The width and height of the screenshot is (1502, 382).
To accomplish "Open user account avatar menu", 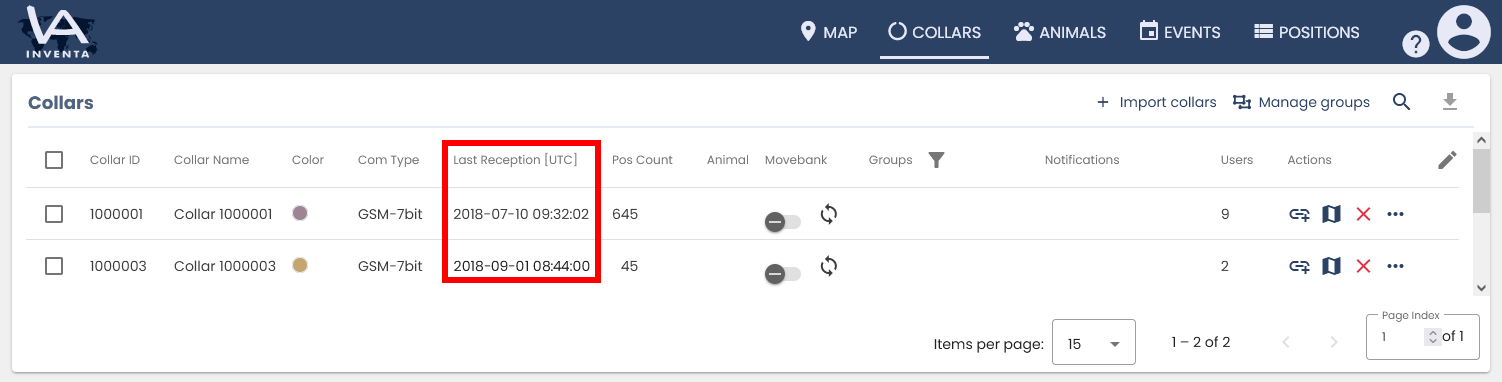I will click(x=1464, y=32).
